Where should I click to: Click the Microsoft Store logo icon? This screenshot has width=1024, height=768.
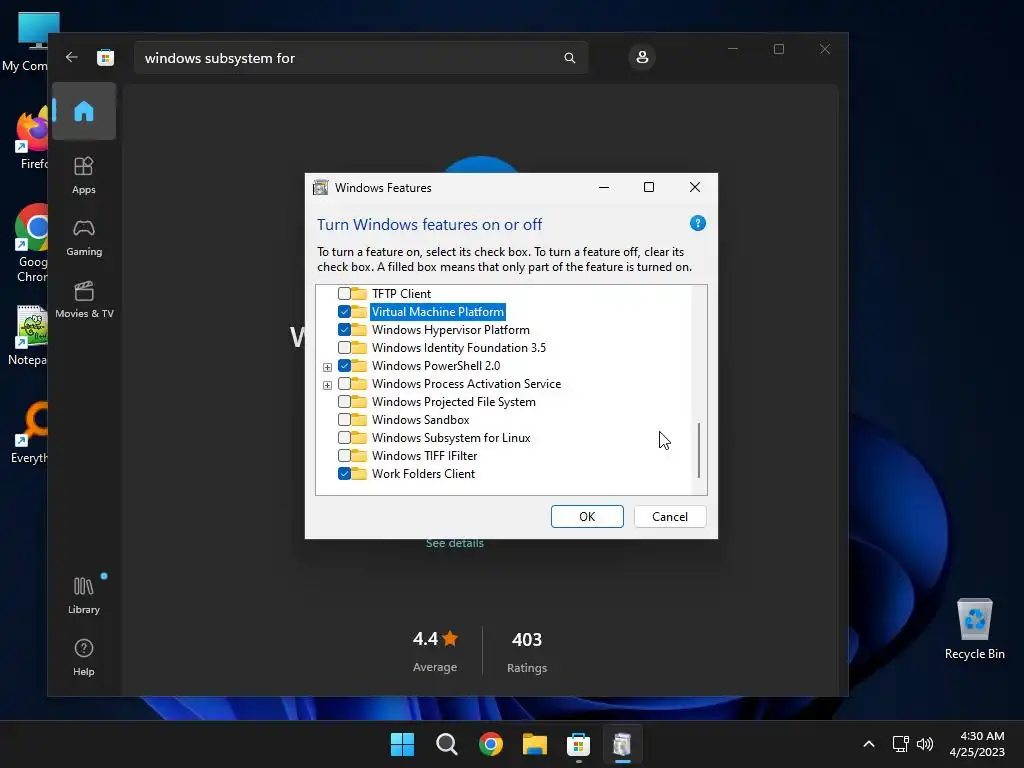(x=105, y=57)
